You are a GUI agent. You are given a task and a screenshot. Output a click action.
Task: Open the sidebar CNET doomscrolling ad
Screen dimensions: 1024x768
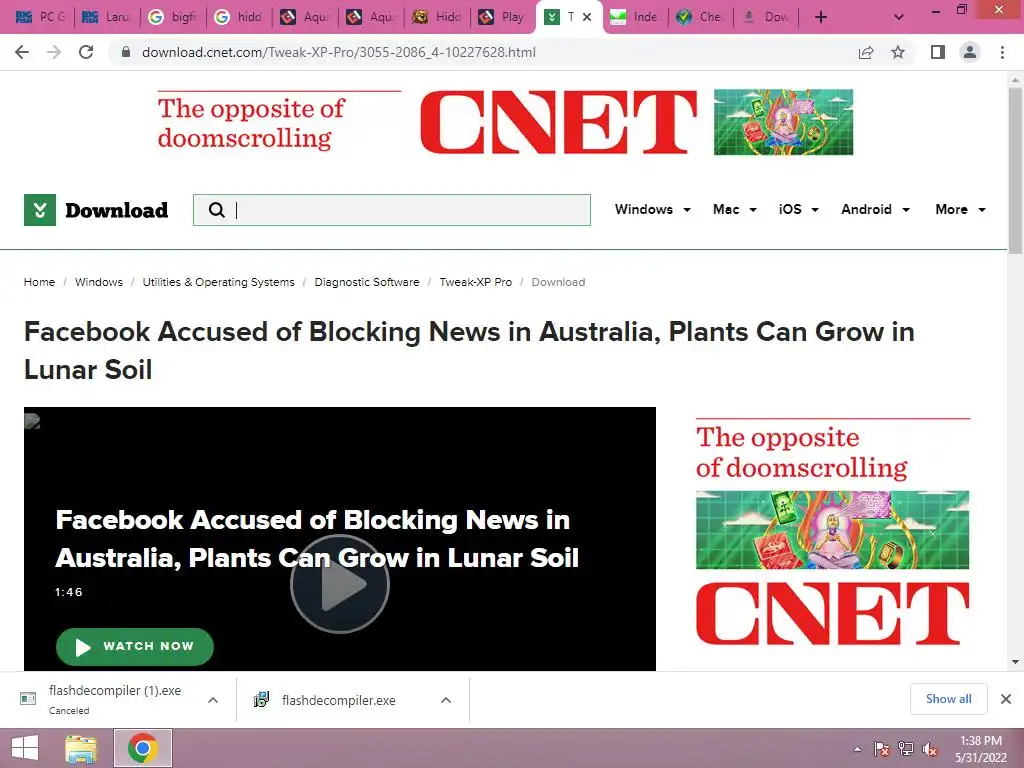[833, 534]
